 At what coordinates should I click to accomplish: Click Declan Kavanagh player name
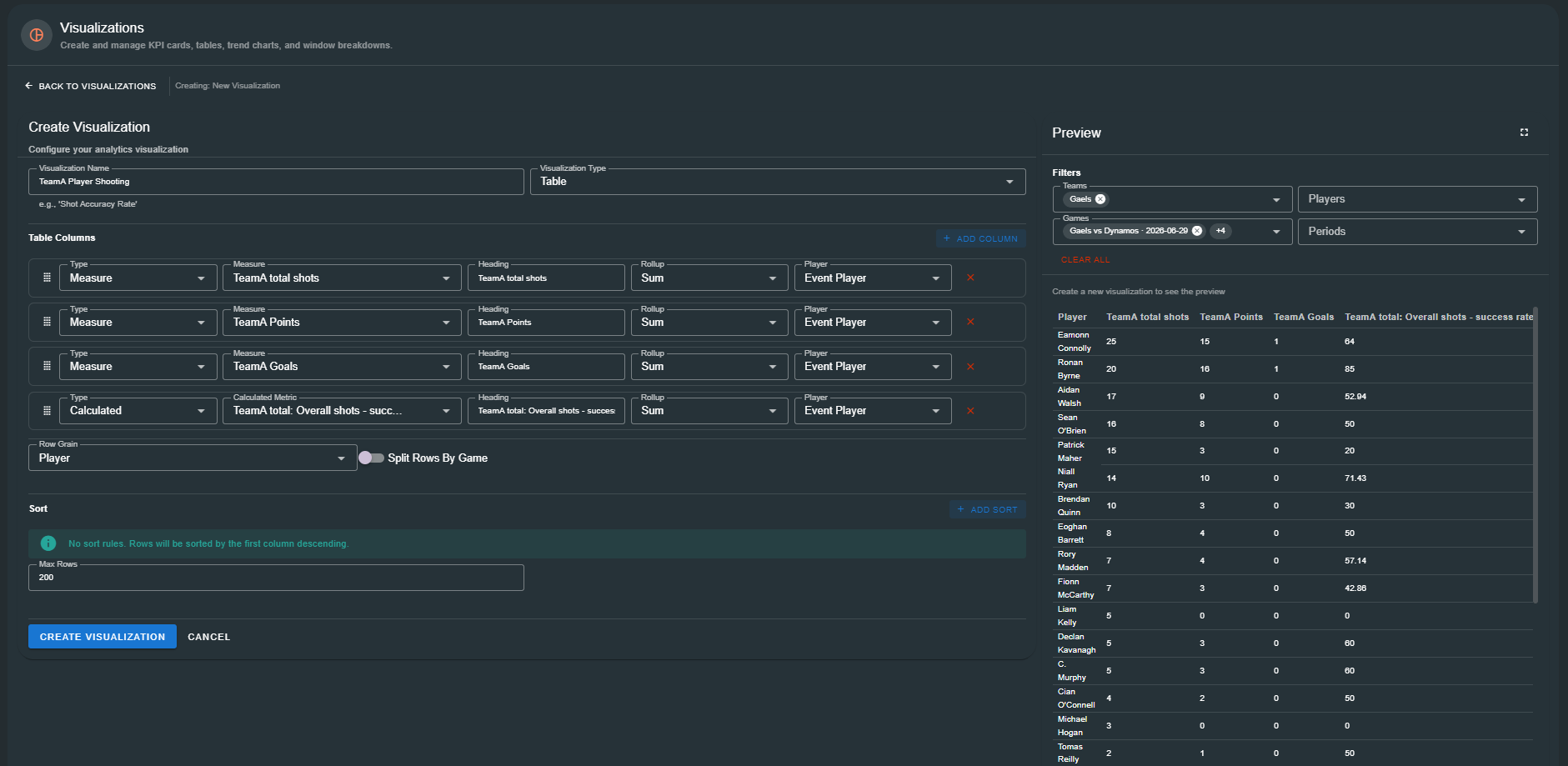(x=1076, y=643)
